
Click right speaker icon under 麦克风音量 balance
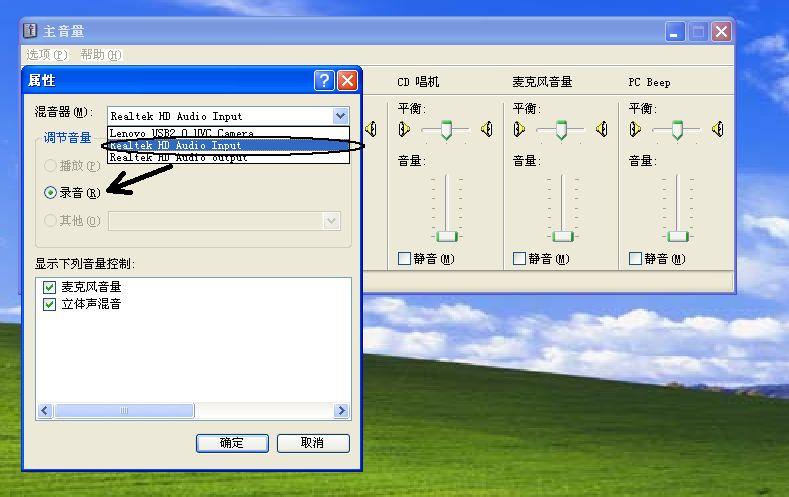pos(602,129)
